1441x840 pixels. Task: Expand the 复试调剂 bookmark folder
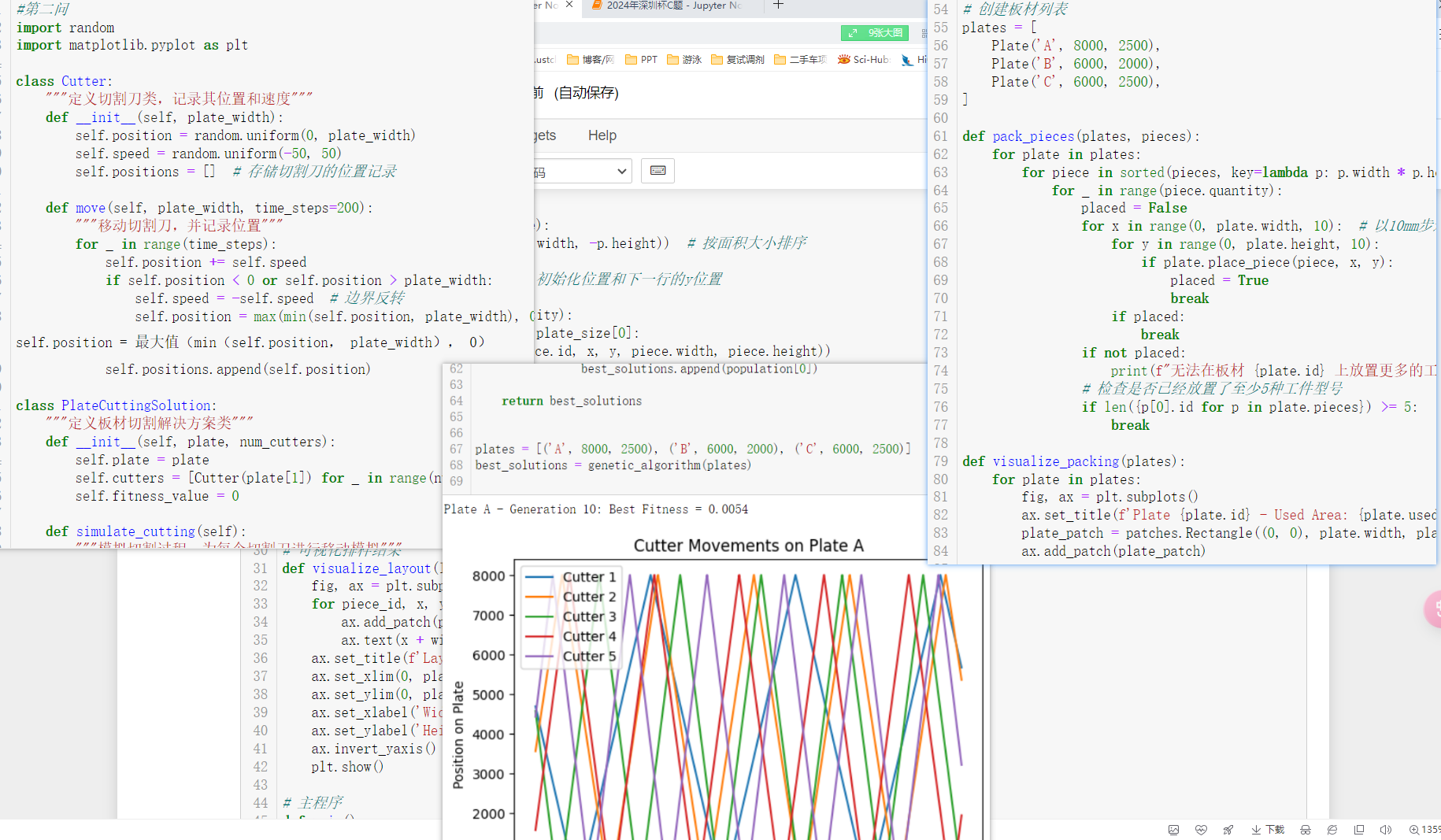[737, 60]
